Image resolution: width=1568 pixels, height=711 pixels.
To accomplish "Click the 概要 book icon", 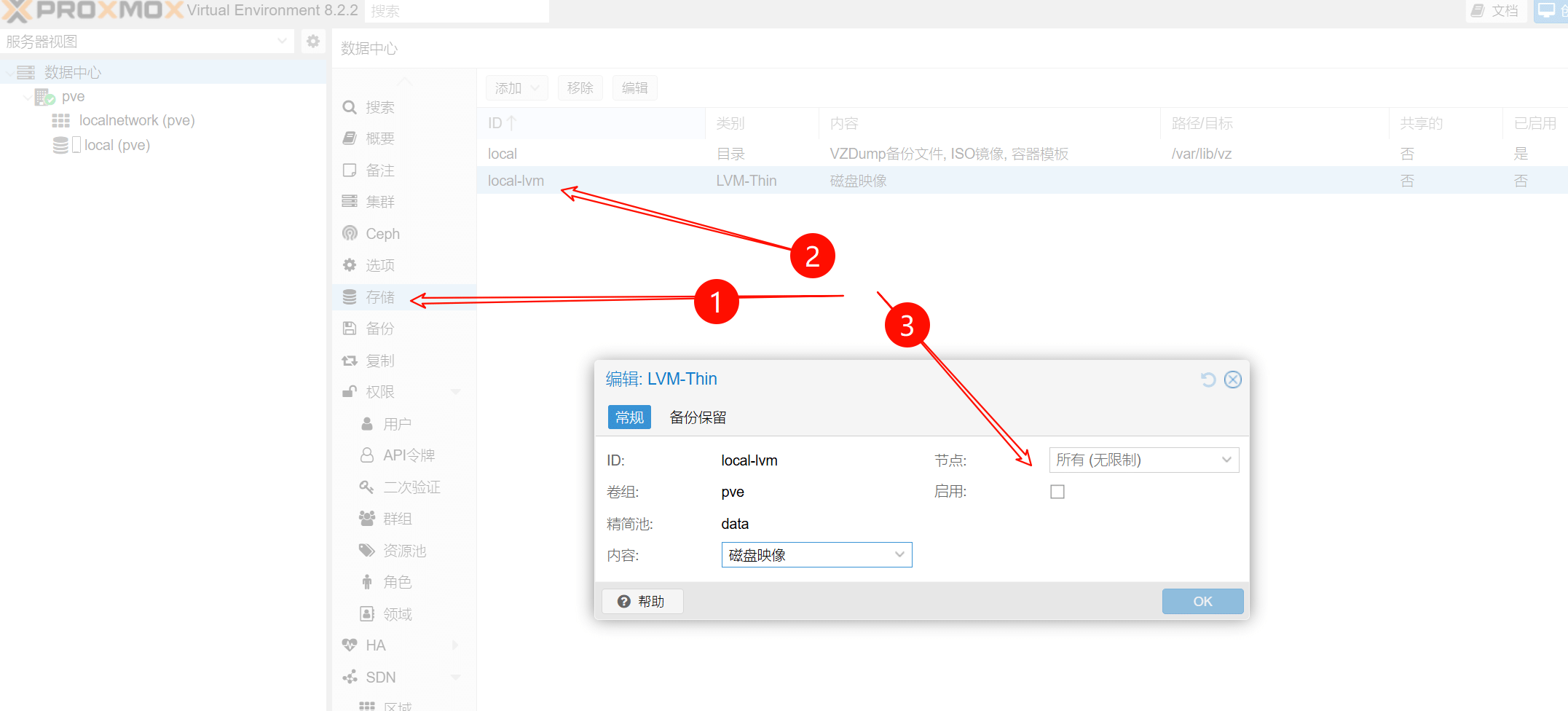I will 350,138.
